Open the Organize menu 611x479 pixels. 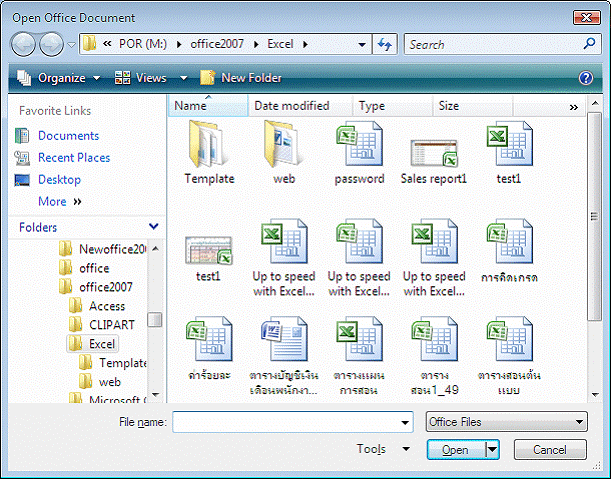click(58, 78)
